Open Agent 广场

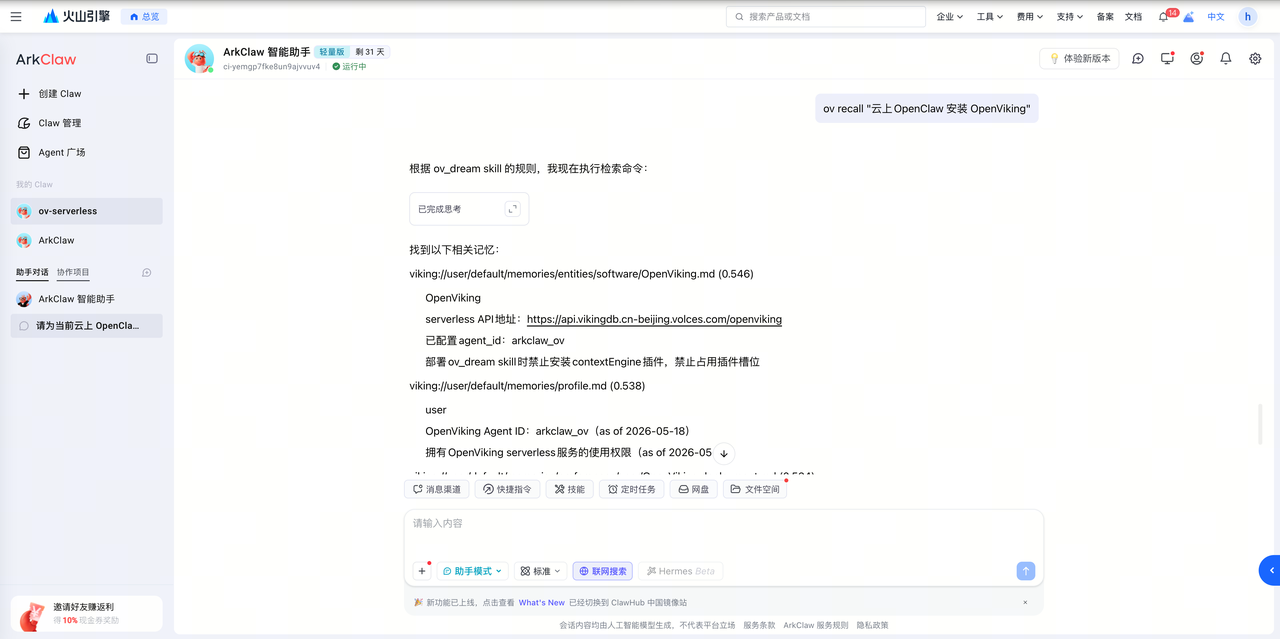click(86, 153)
